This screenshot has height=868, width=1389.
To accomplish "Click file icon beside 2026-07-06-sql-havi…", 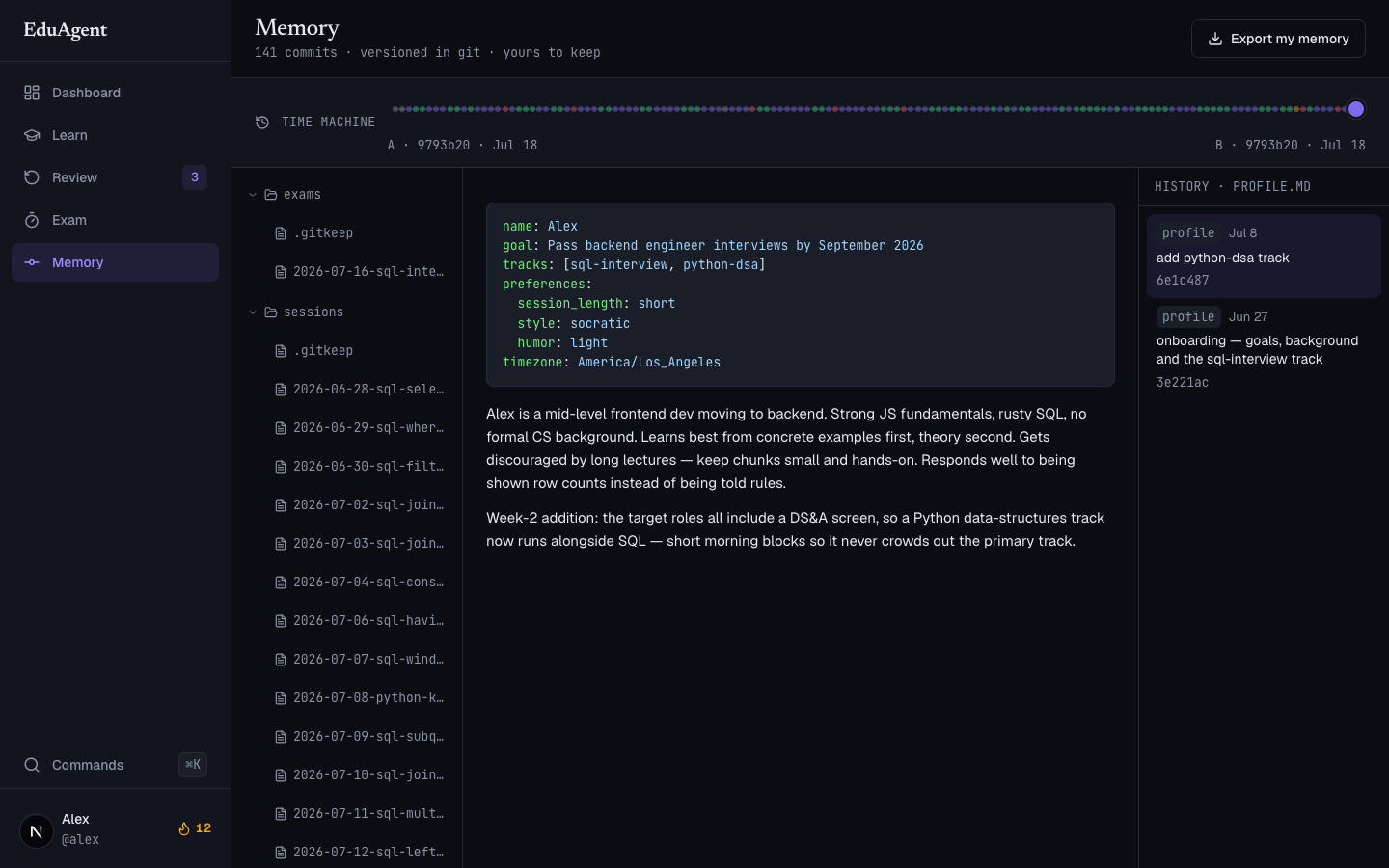I will 281,621.
